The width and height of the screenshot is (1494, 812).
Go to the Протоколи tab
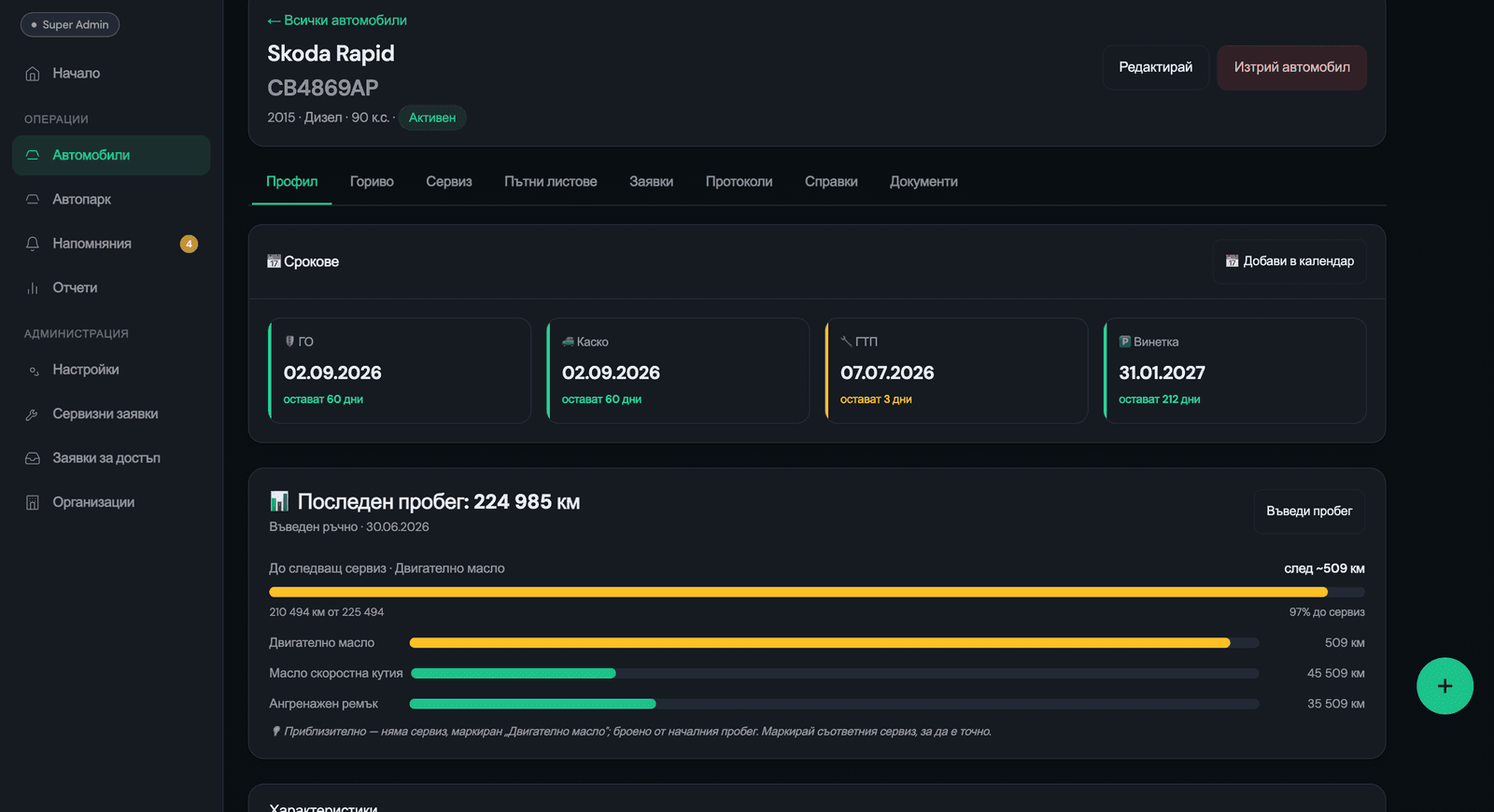click(x=739, y=182)
